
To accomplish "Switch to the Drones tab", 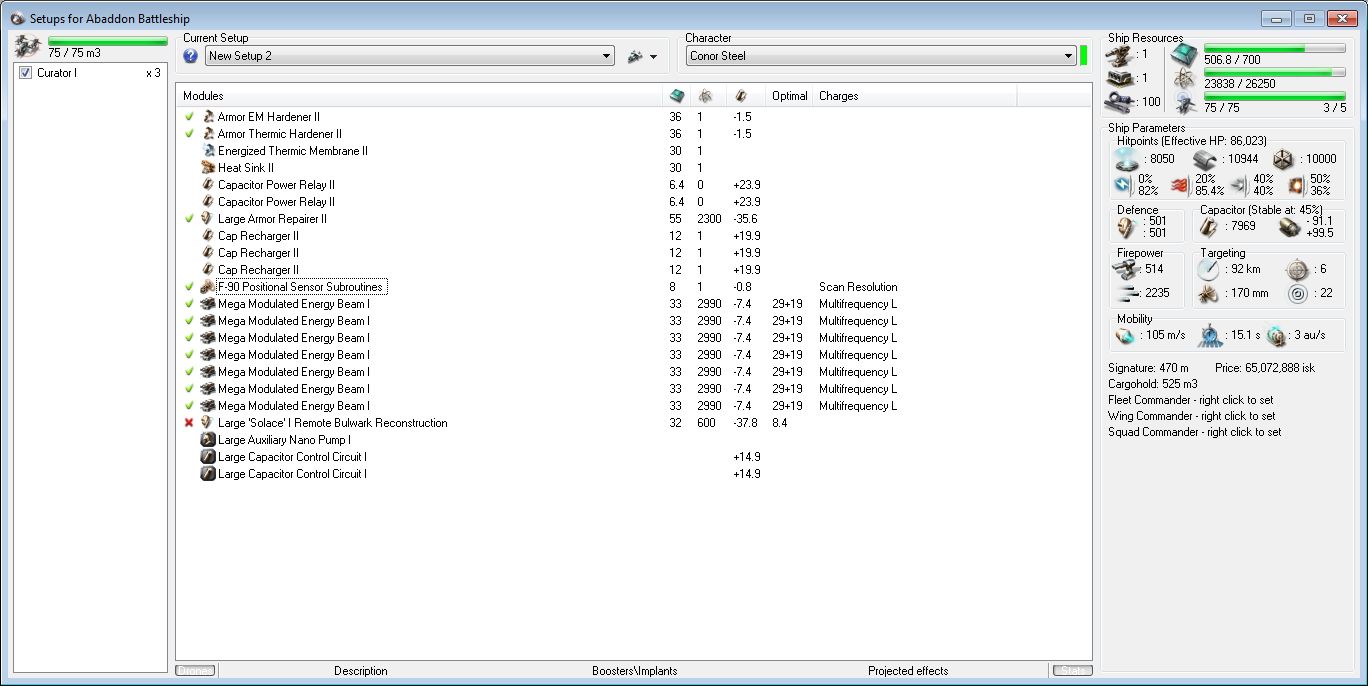I will (x=196, y=670).
